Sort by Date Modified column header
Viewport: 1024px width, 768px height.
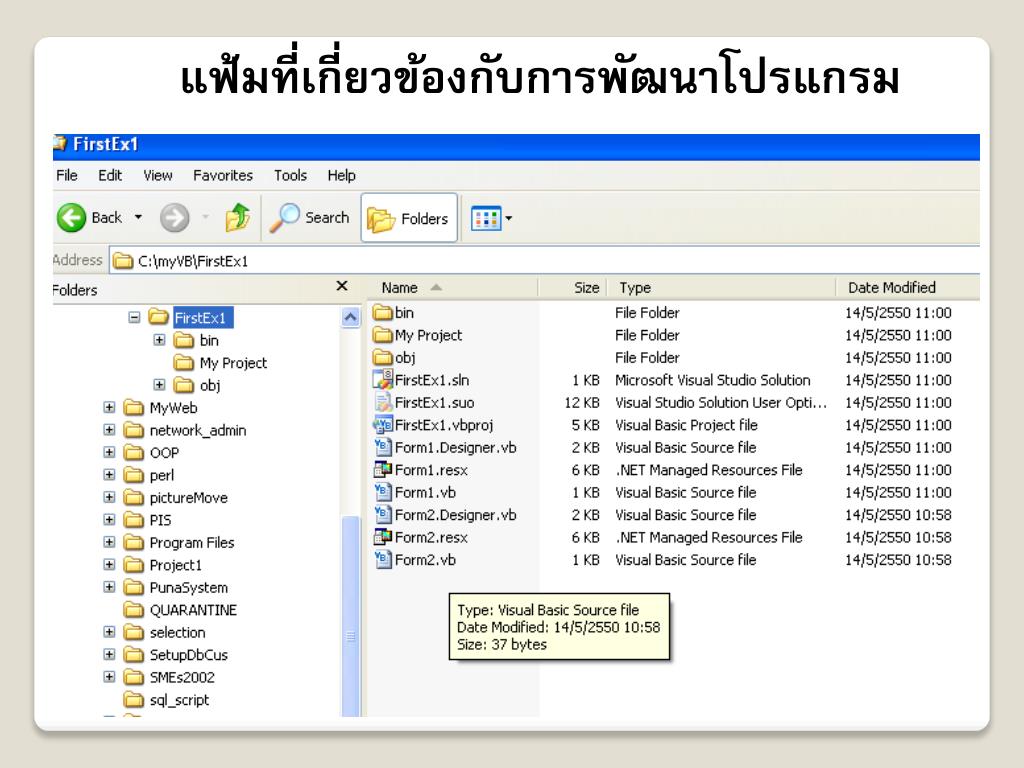(908, 287)
